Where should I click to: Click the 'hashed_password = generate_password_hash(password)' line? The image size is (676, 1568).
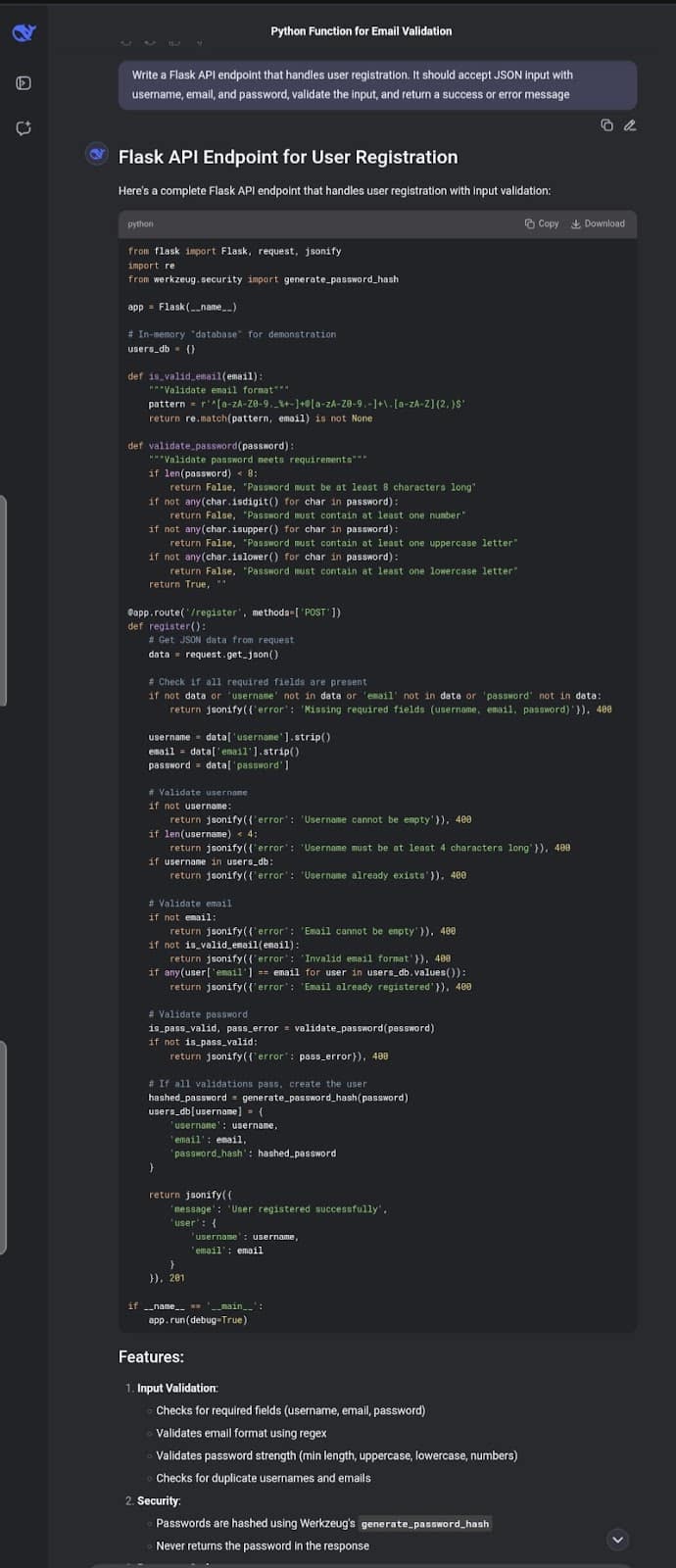(x=278, y=1098)
